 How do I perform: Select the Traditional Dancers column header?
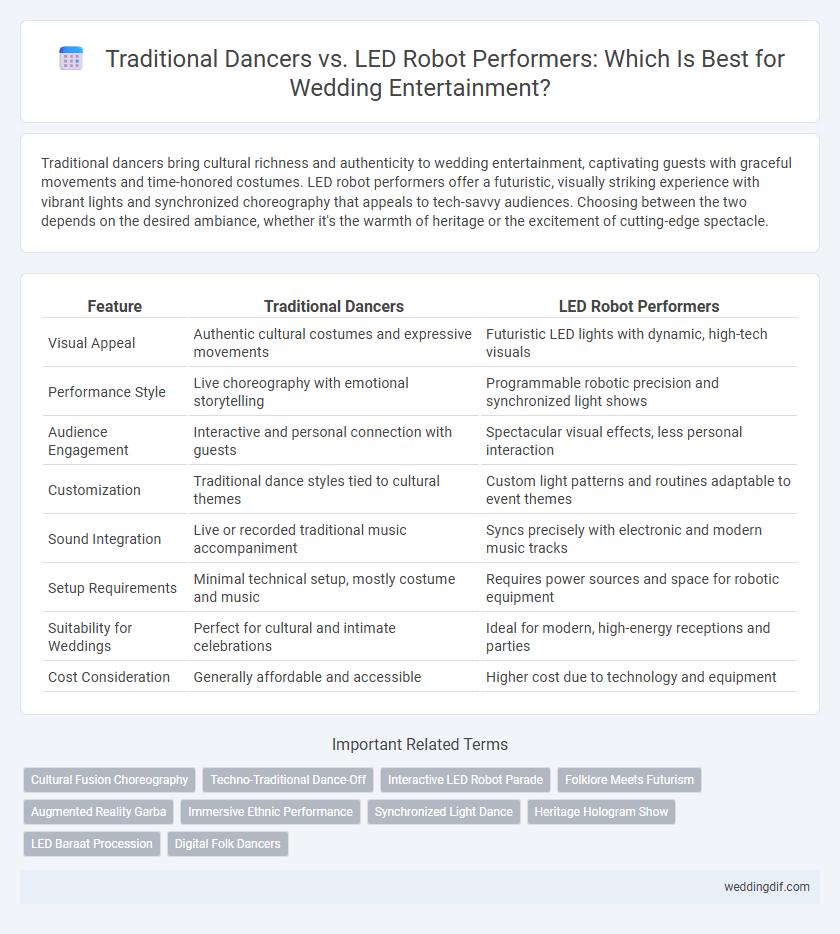(x=334, y=306)
